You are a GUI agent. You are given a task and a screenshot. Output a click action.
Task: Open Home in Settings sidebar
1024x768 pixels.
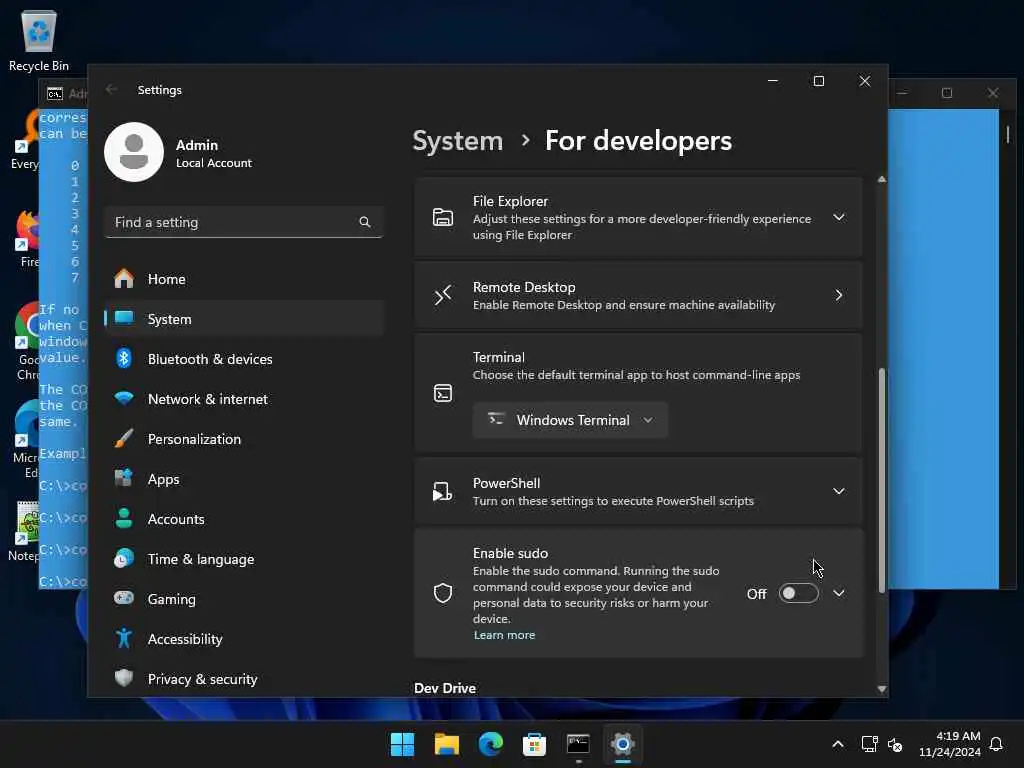(244, 279)
